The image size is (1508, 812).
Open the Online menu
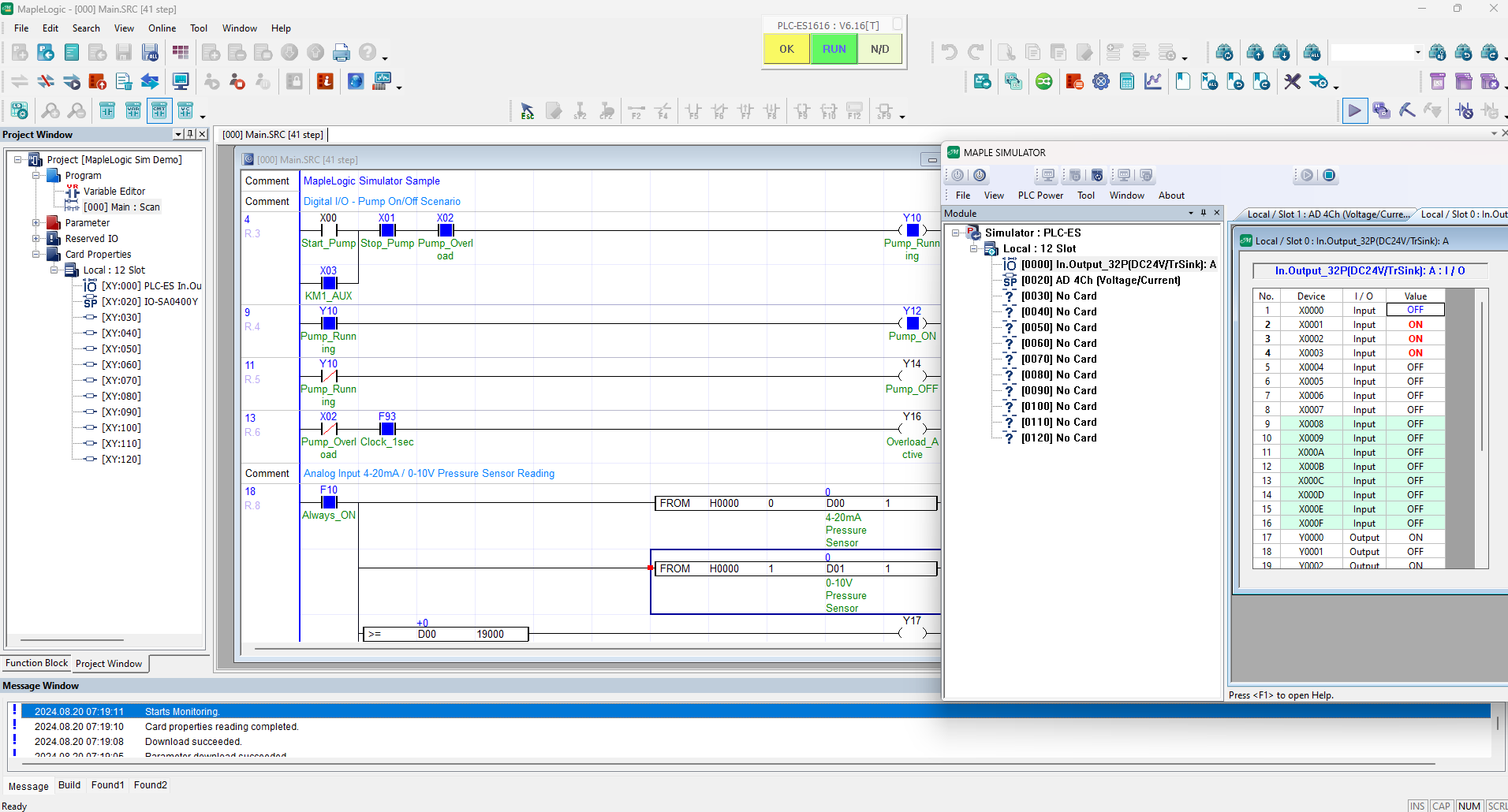point(162,28)
